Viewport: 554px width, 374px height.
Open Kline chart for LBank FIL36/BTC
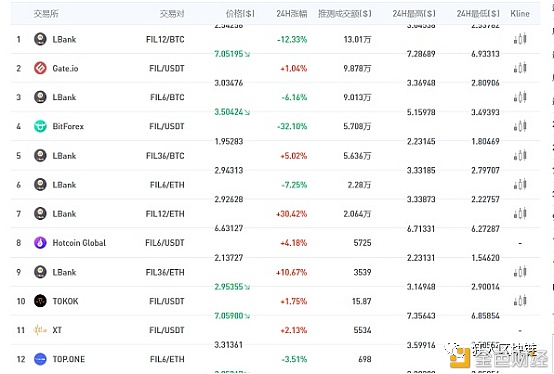[520, 155]
